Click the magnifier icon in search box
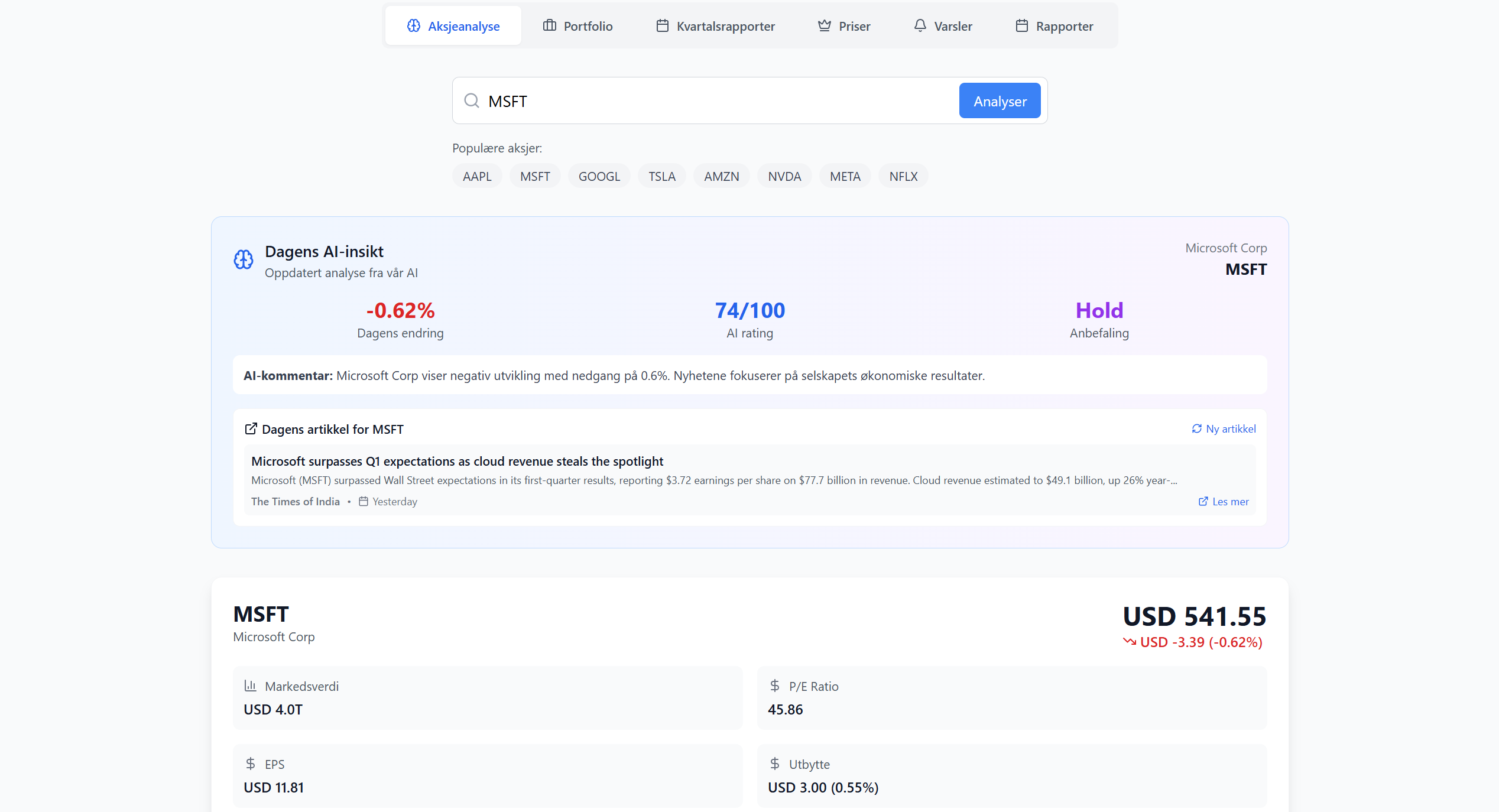This screenshot has width=1499, height=812. pos(471,101)
